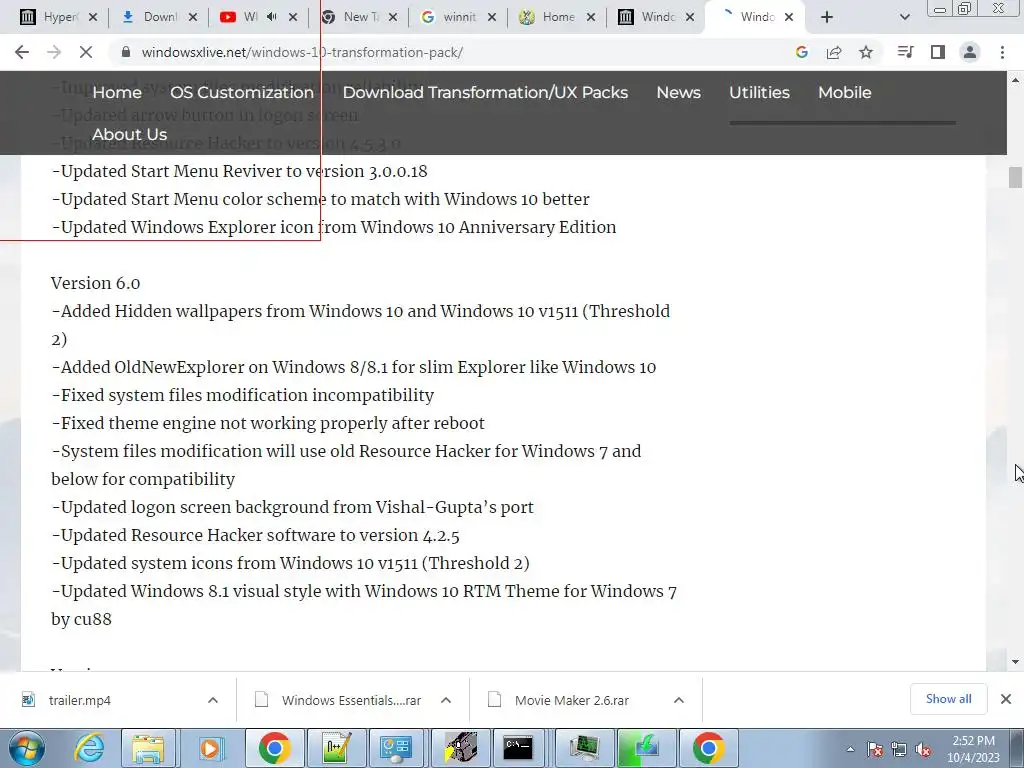Screen dimensions: 1024x768
Task: Click the forward navigation arrow
Action: (x=54, y=52)
